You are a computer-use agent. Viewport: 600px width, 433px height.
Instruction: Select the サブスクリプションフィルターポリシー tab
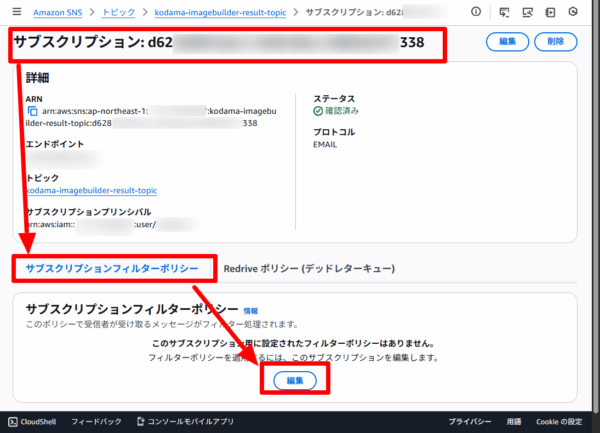112,269
